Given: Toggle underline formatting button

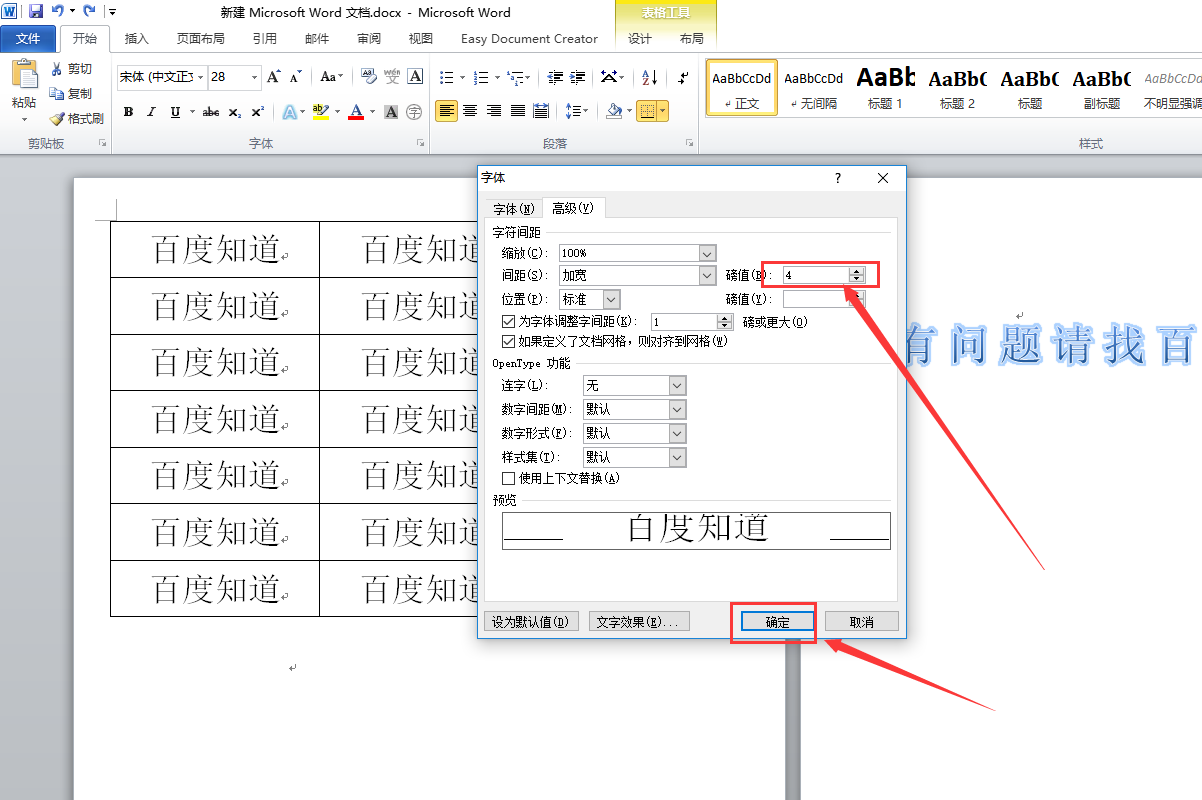Looking at the screenshot, I should pos(176,112).
